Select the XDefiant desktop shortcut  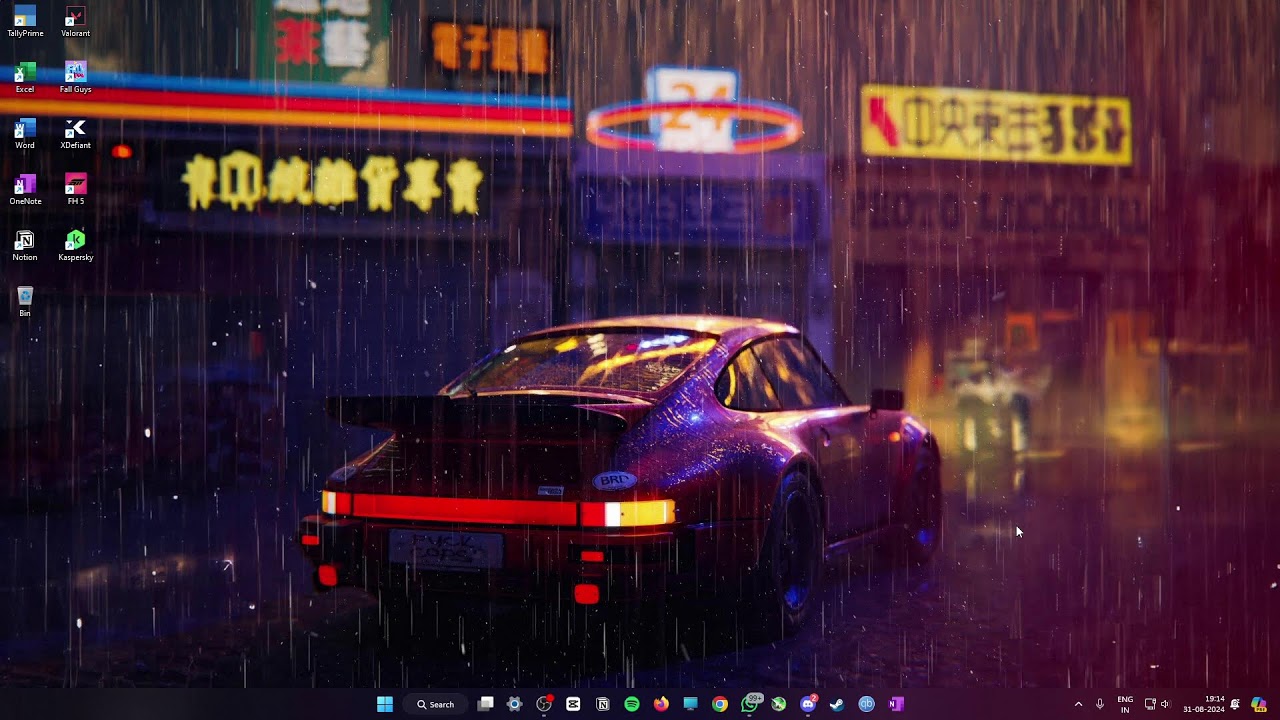(75, 134)
